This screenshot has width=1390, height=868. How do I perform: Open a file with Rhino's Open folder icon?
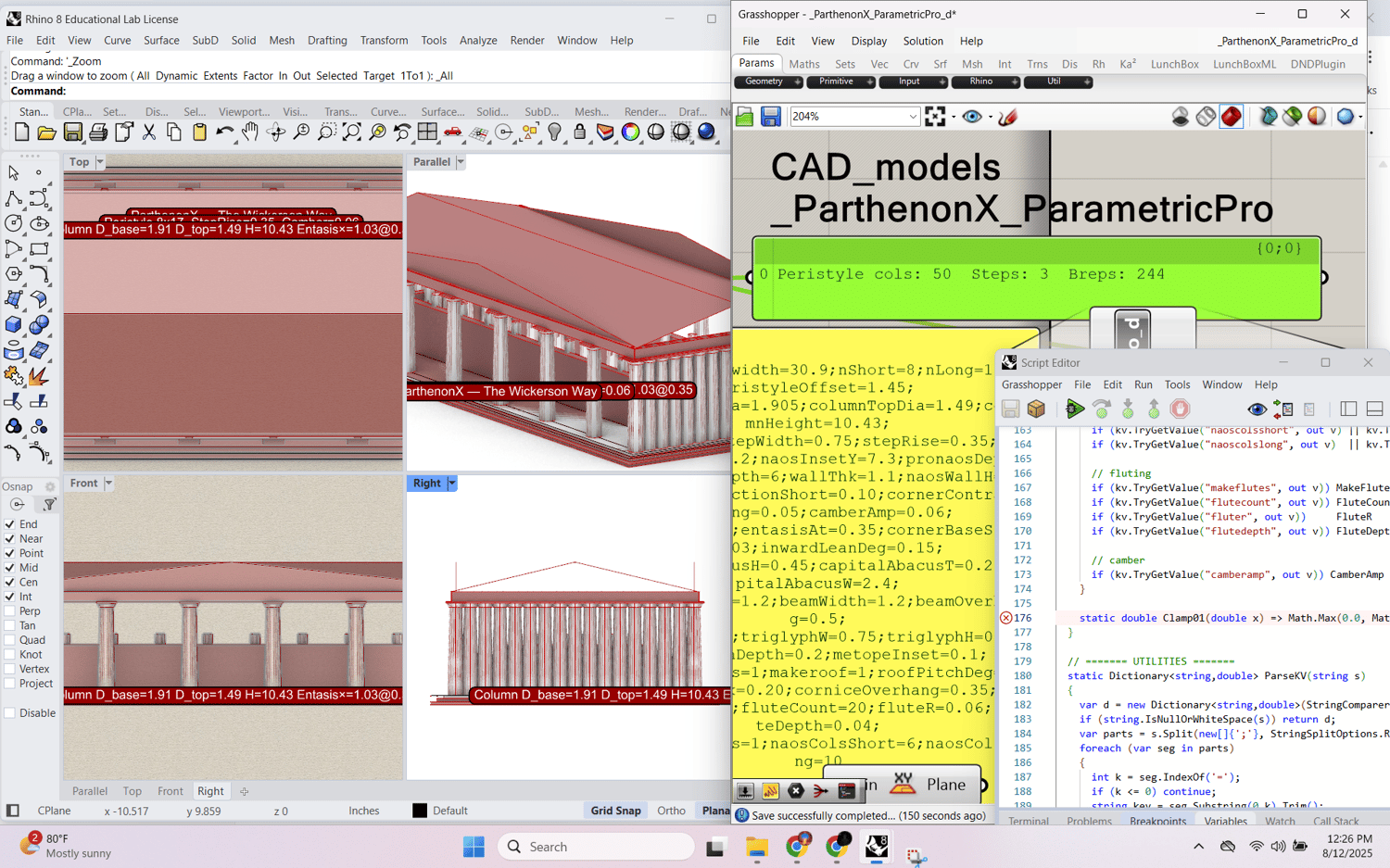(x=46, y=132)
